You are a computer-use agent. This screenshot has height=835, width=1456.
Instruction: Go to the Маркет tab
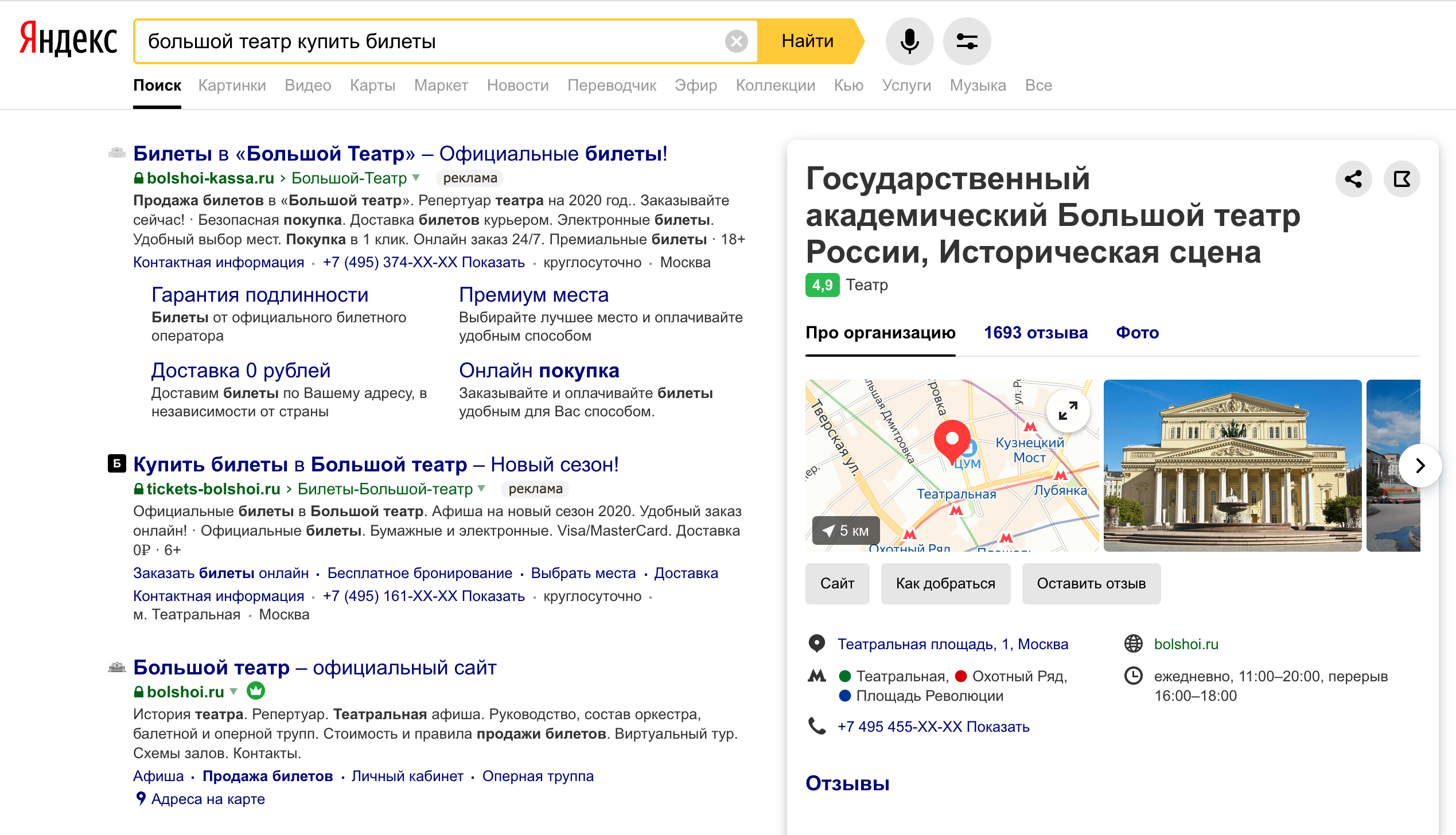[x=441, y=85]
